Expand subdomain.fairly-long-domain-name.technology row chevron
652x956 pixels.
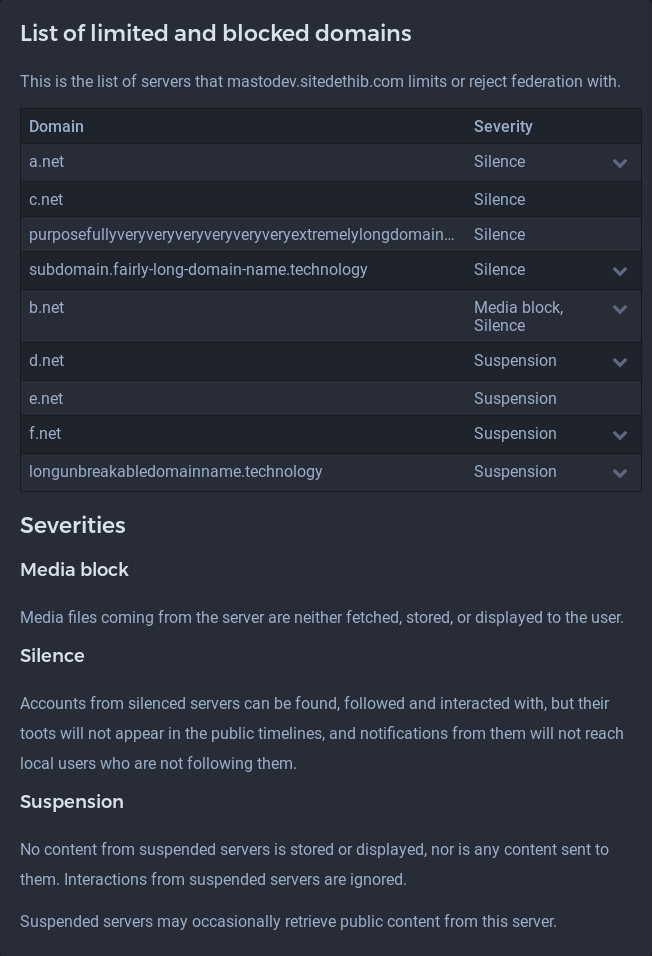[x=620, y=271]
